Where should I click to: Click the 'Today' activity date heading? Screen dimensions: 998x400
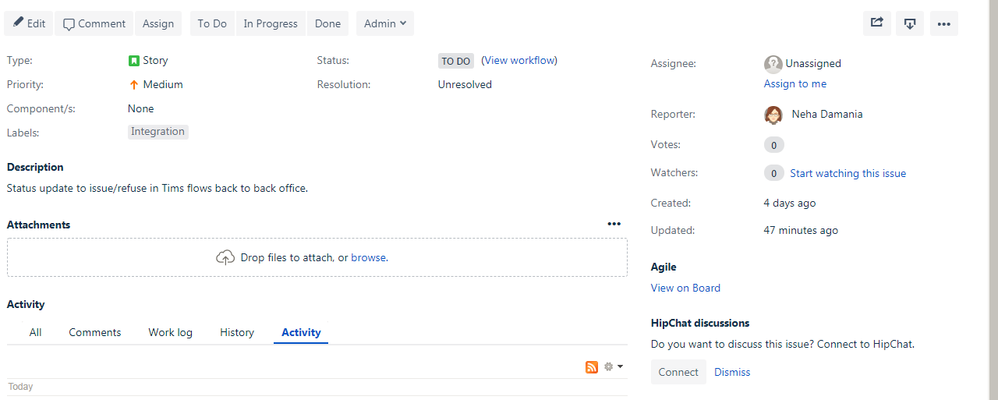point(20,387)
